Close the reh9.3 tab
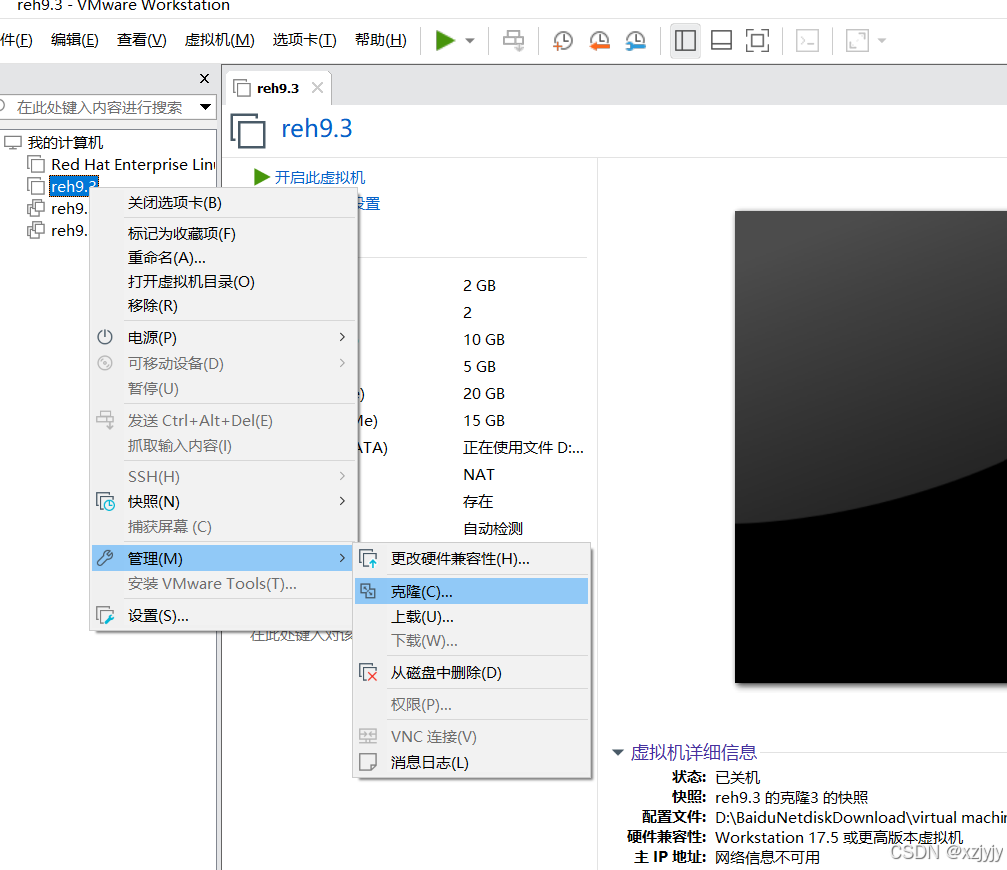This screenshot has width=1007, height=870. tap(317, 88)
